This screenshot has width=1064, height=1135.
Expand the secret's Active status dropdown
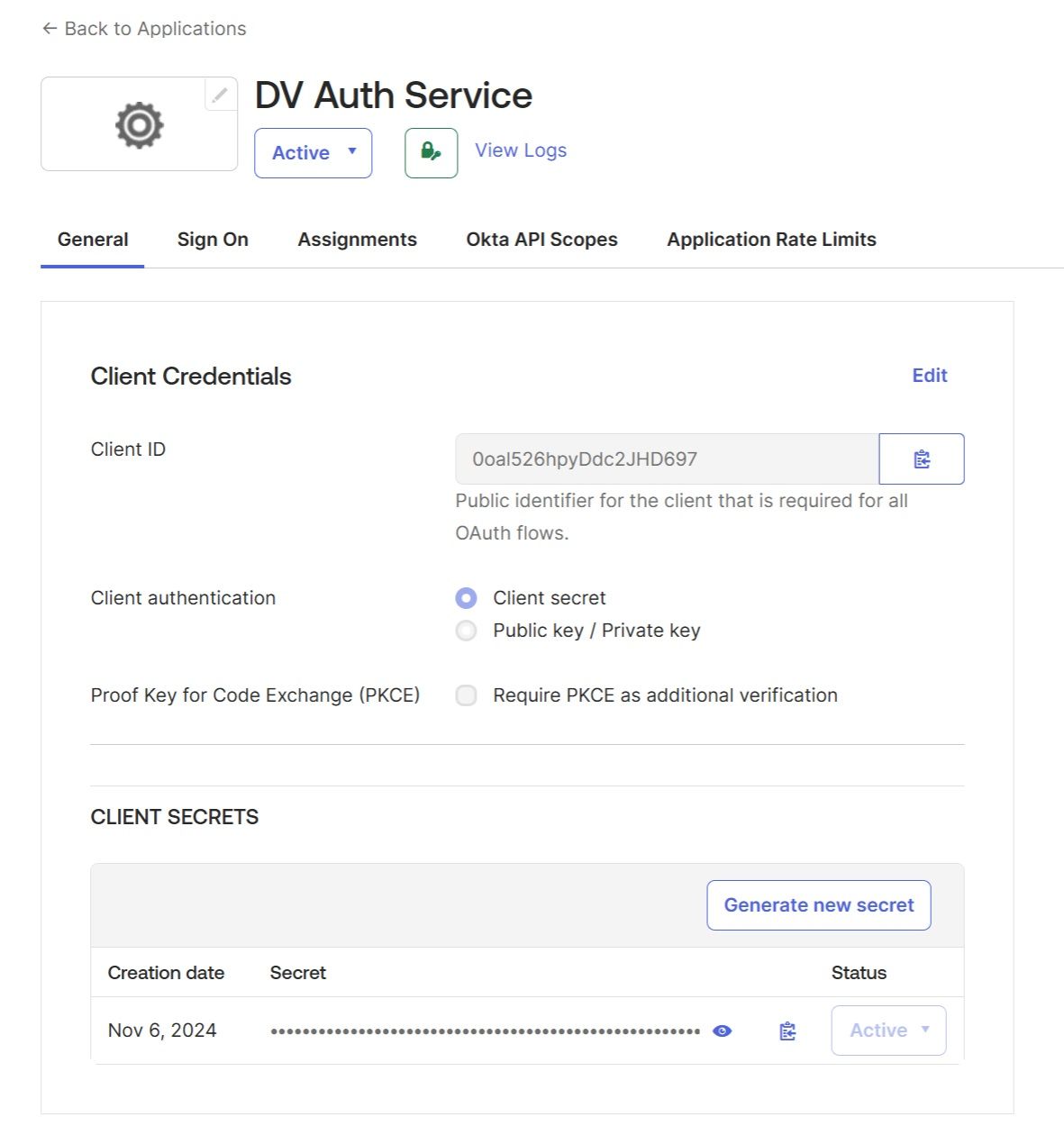pos(887,1031)
